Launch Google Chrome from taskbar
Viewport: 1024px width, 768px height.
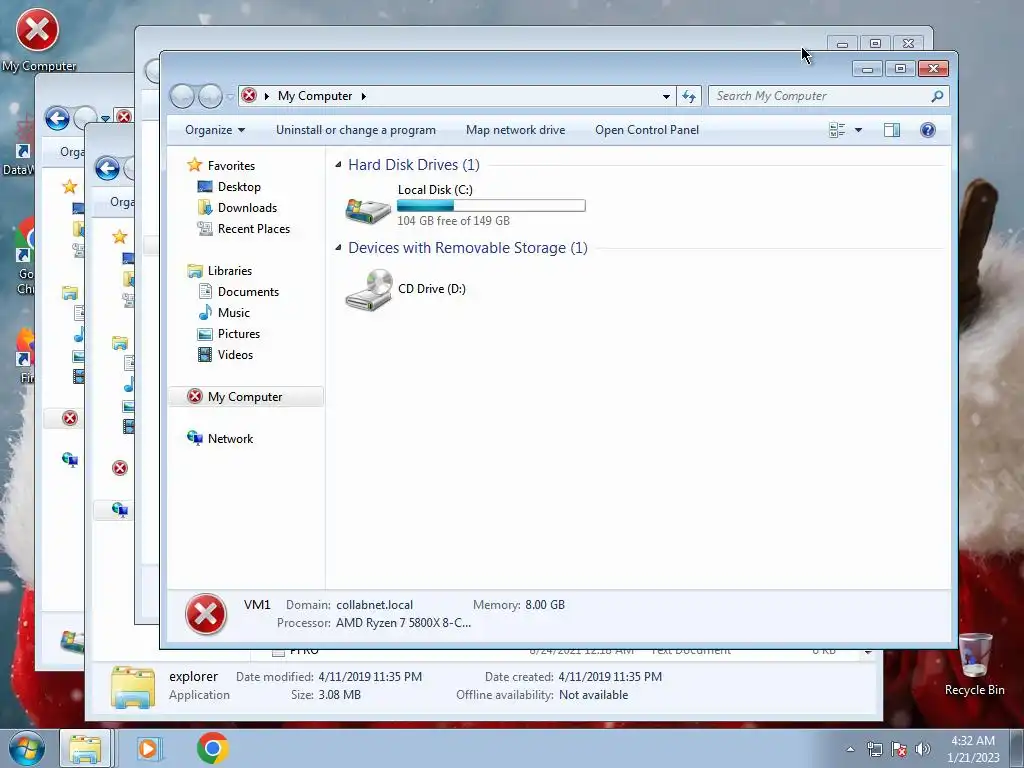(212, 748)
